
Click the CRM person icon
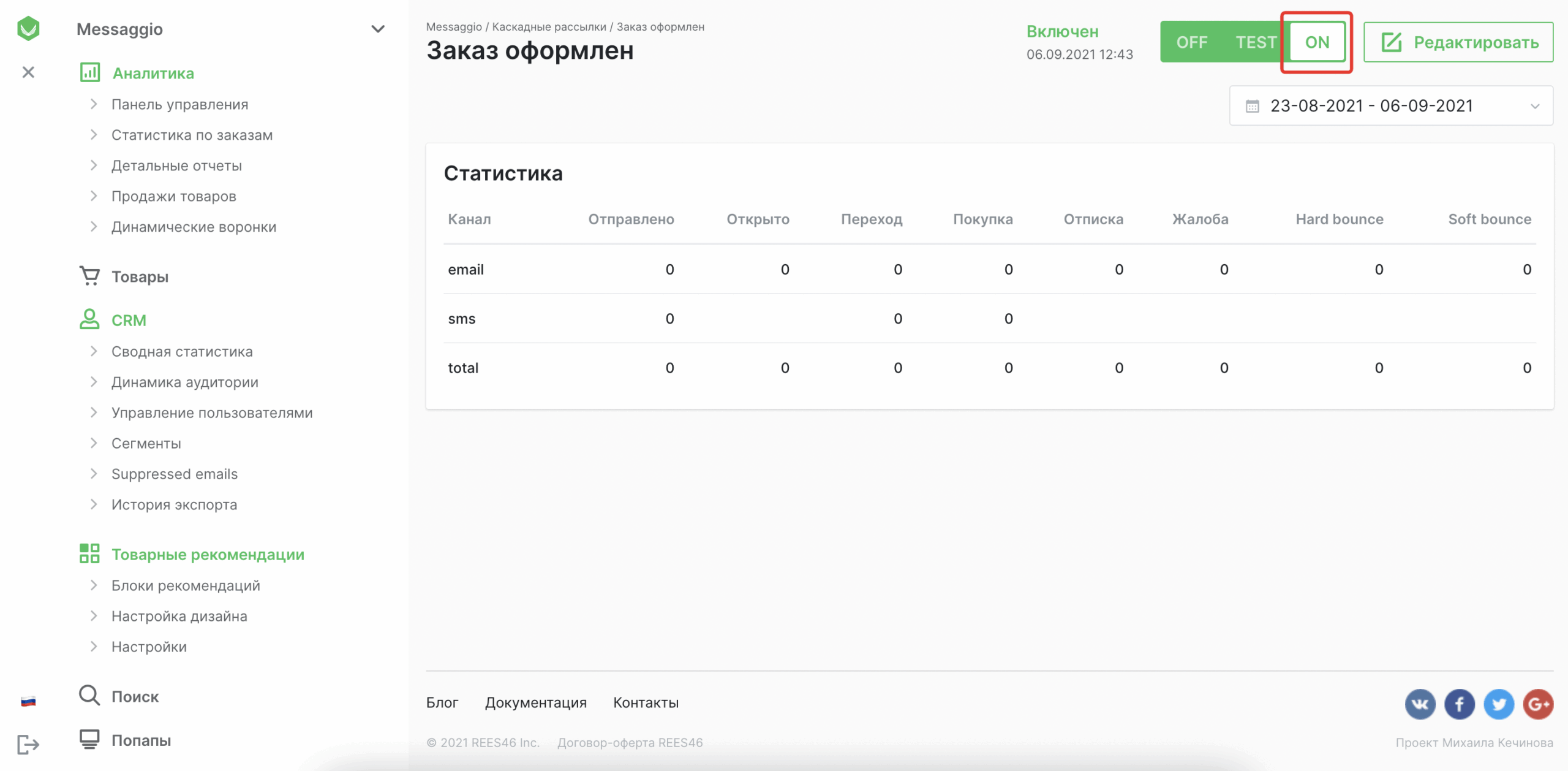coord(89,319)
